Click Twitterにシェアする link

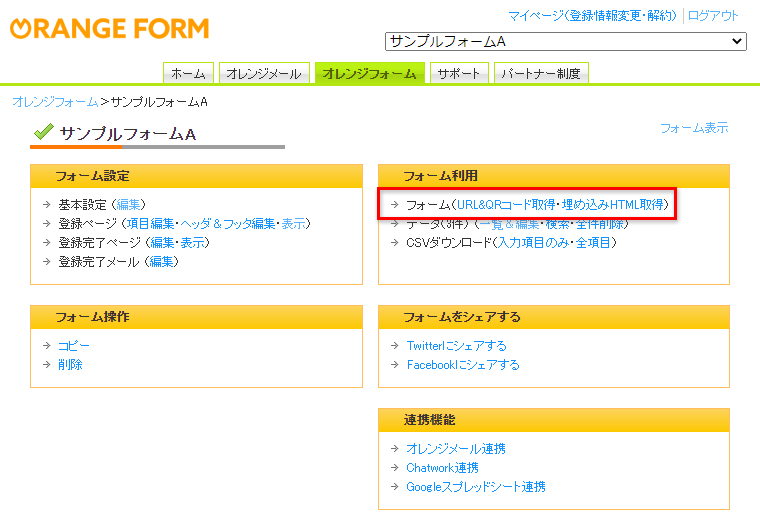point(457,346)
